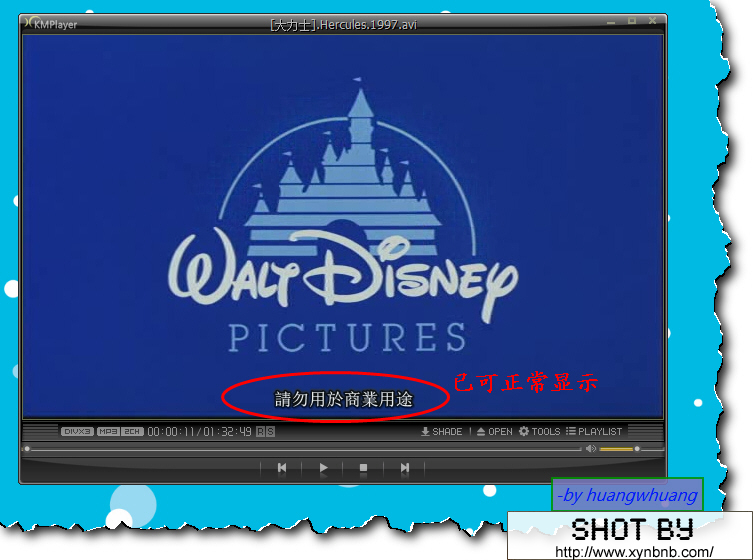753x560 pixels.
Task: Show the PLAYLIST panel
Action: click(594, 431)
